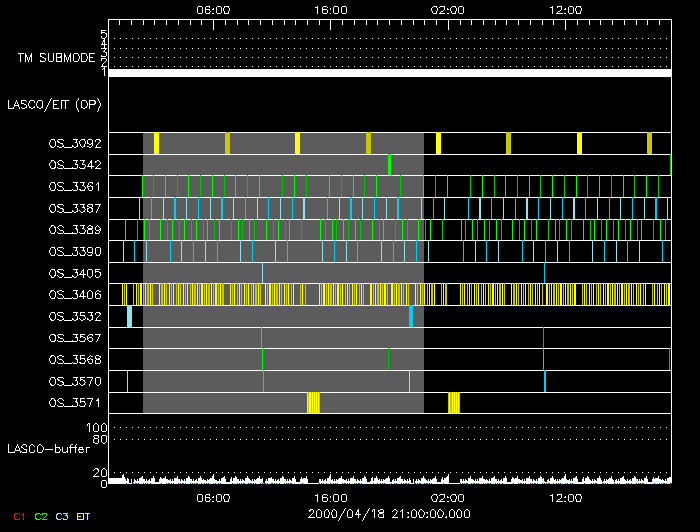Screen dimensions: 700x532
Task: Select the first yellow bar in OS_3092 row
Action: pyautogui.click(x=156, y=143)
